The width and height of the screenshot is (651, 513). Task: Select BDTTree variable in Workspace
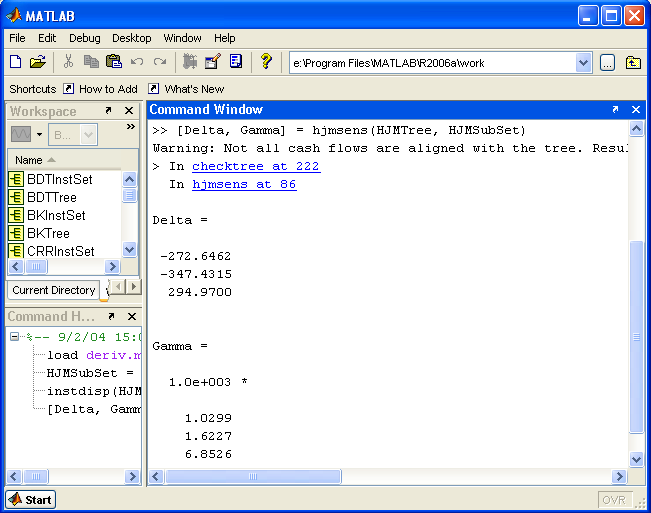tap(52, 197)
